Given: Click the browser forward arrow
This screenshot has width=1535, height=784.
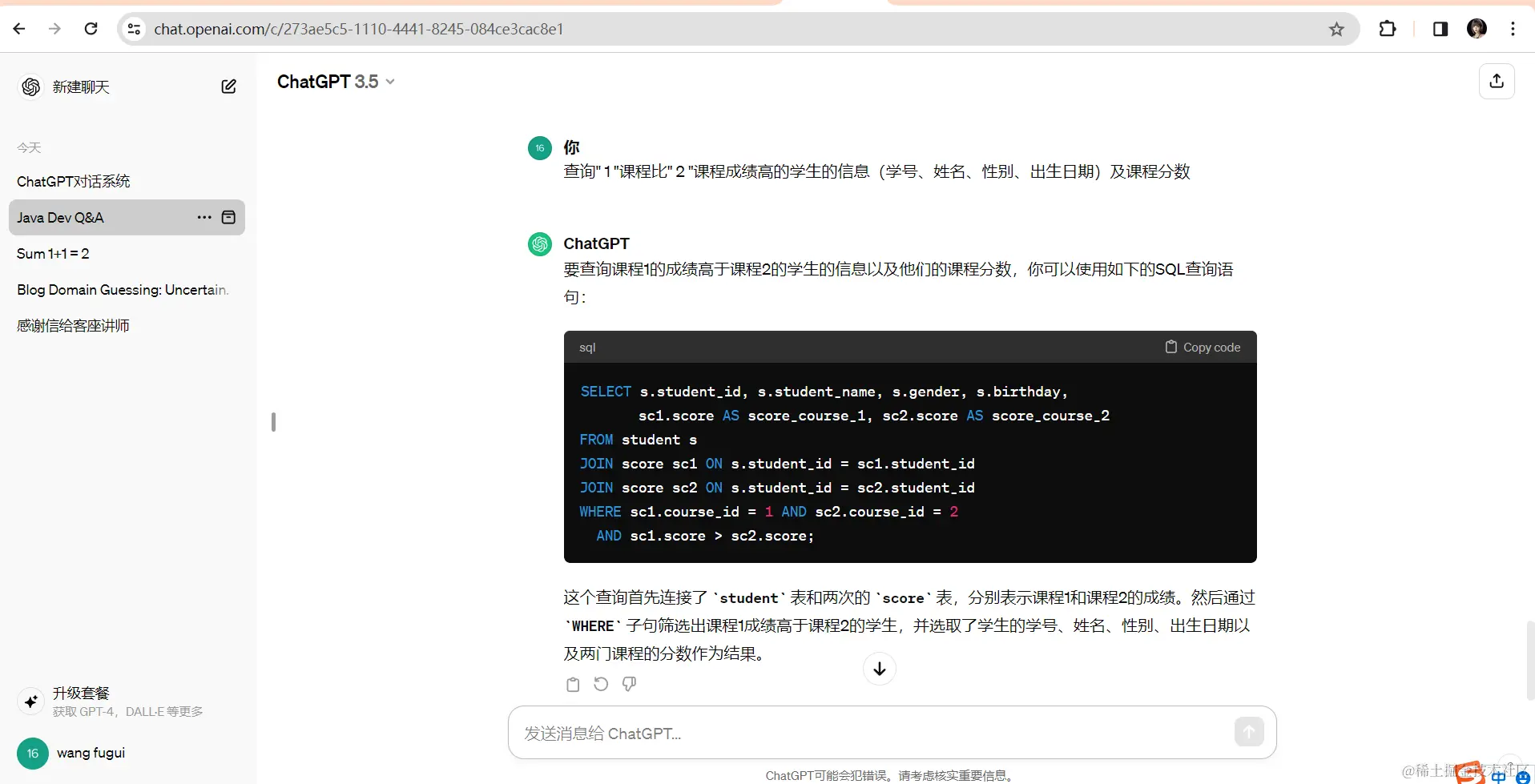Looking at the screenshot, I should click(x=54, y=29).
